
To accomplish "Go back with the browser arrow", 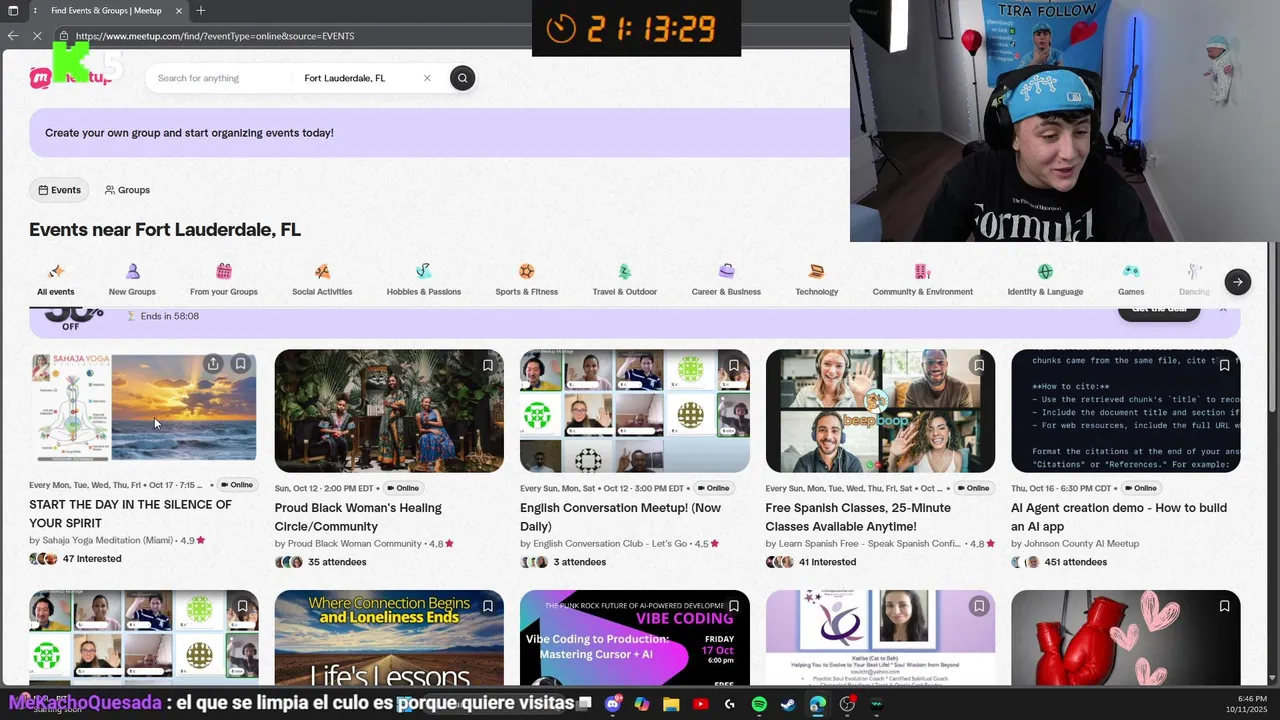I will coord(13,36).
